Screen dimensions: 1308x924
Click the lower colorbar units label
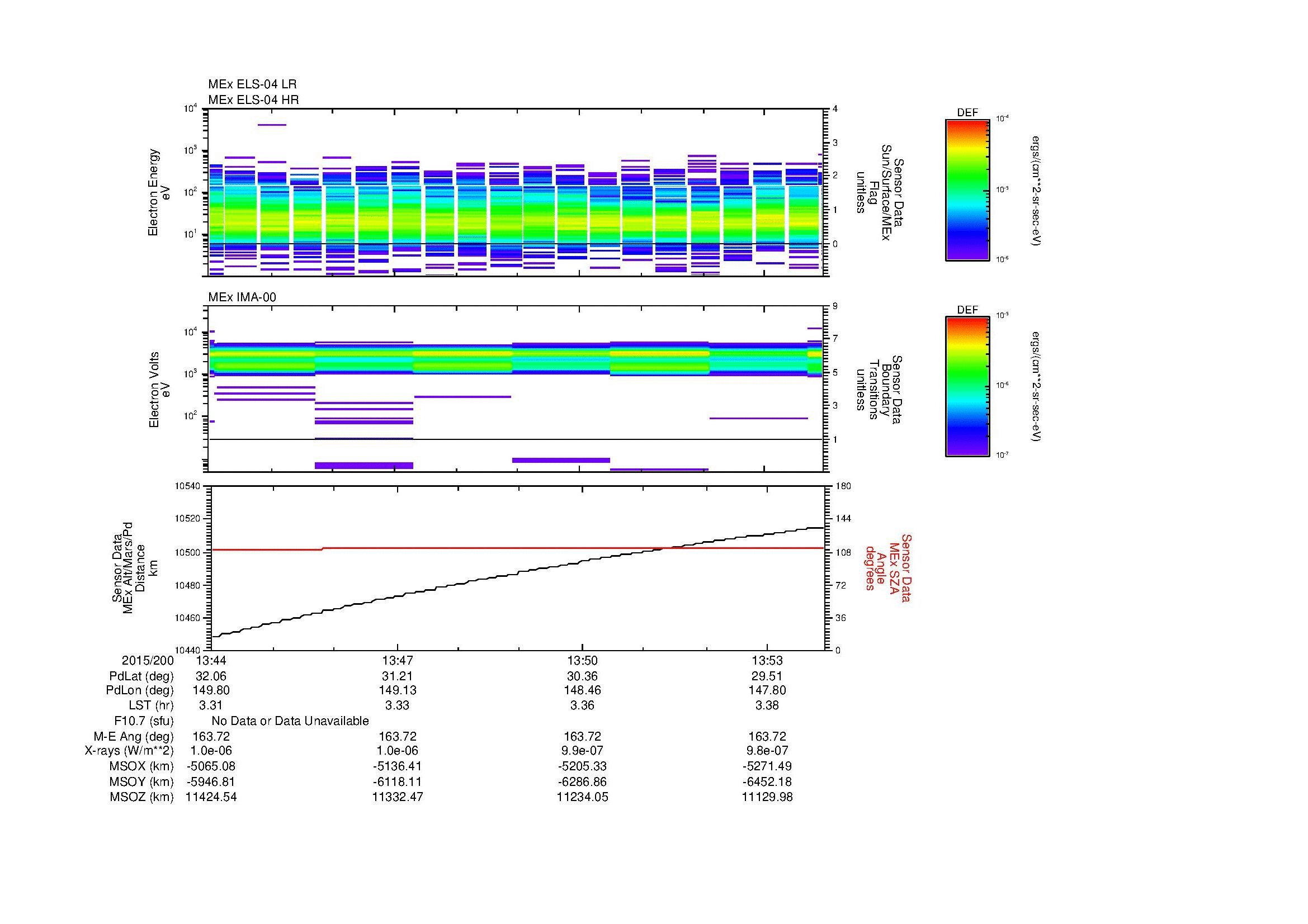pyautogui.click(x=1037, y=387)
